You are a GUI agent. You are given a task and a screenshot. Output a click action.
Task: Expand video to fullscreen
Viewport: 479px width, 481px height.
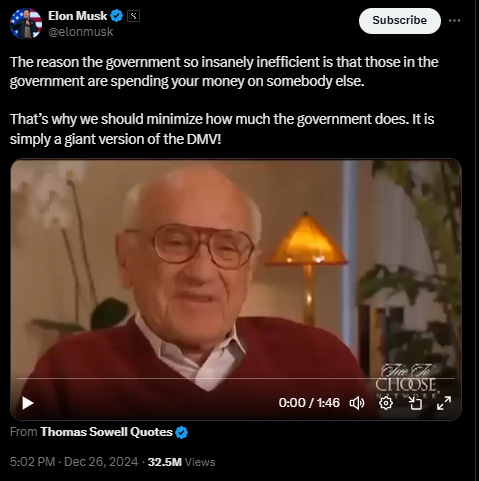coord(444,403)
